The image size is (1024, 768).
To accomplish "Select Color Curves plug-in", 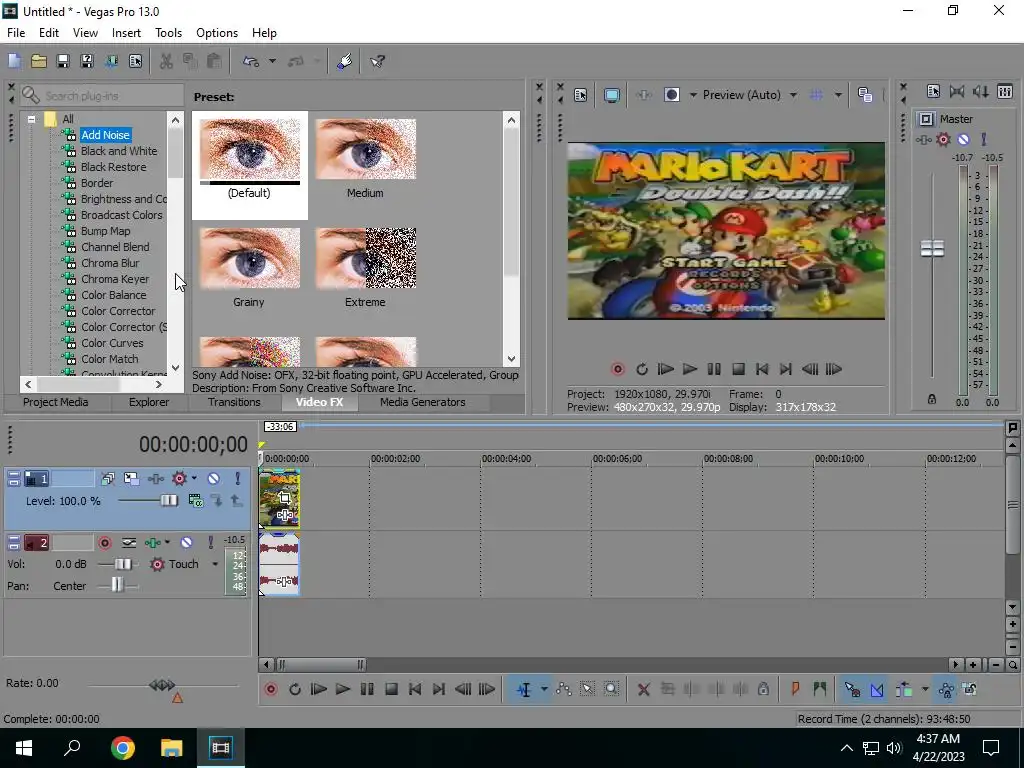I will [x=112, y=343].
